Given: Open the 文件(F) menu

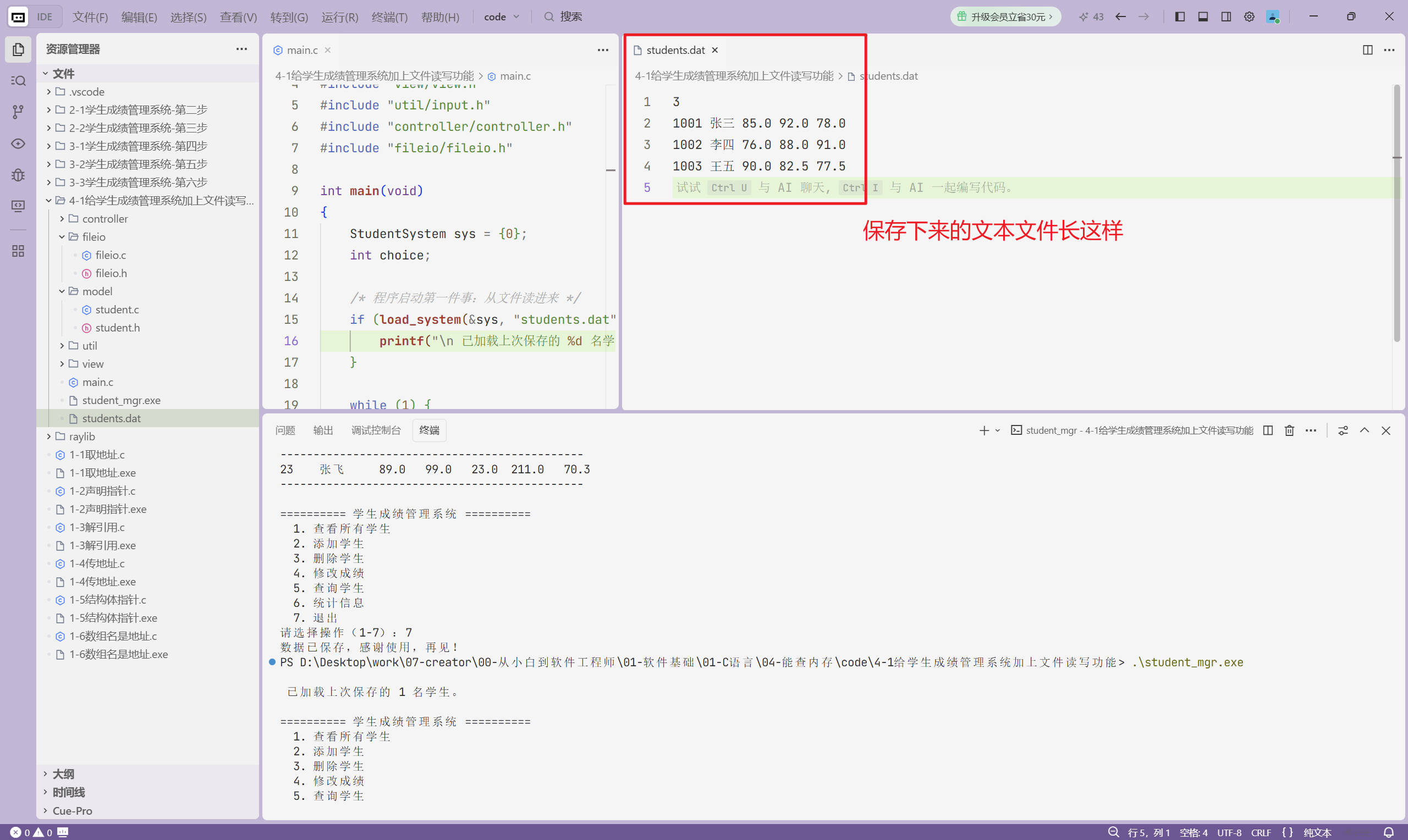Looking at the screenshot, I should point(90,17).
